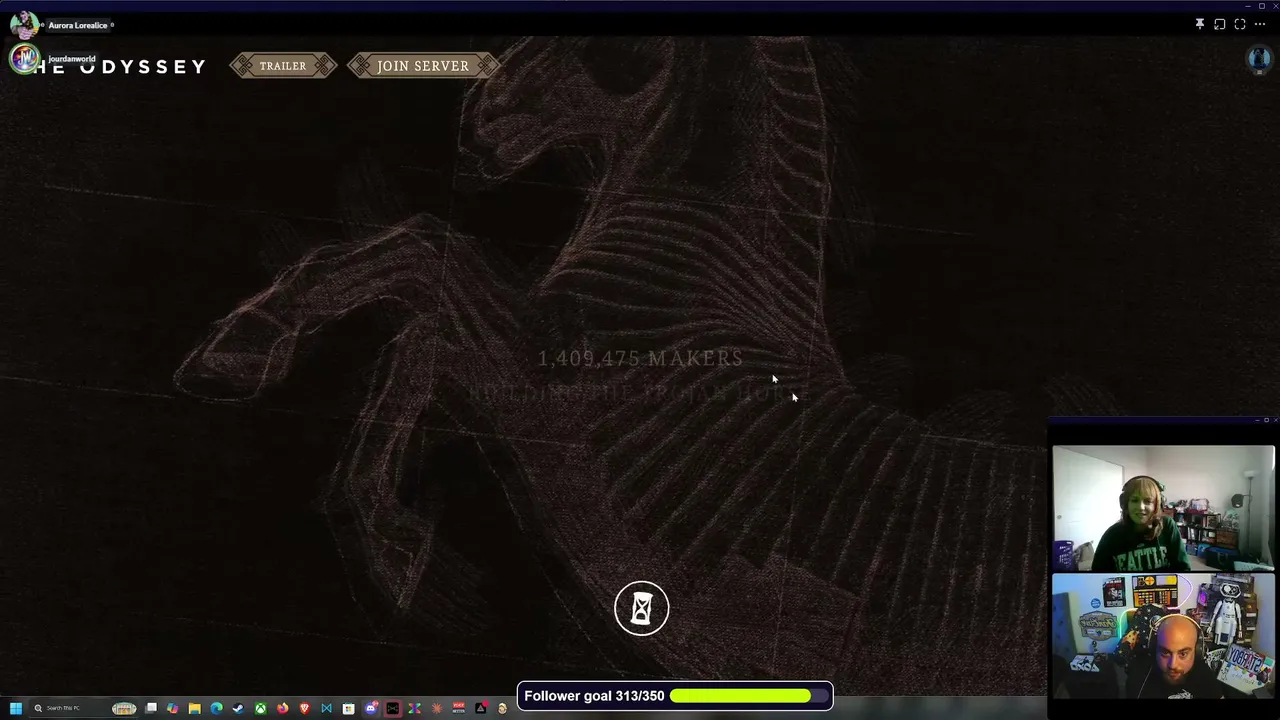Screen dimensions: 1280x720
Task: Open Microsoft Store from the taskbar
Action: (x=348, y=708)
